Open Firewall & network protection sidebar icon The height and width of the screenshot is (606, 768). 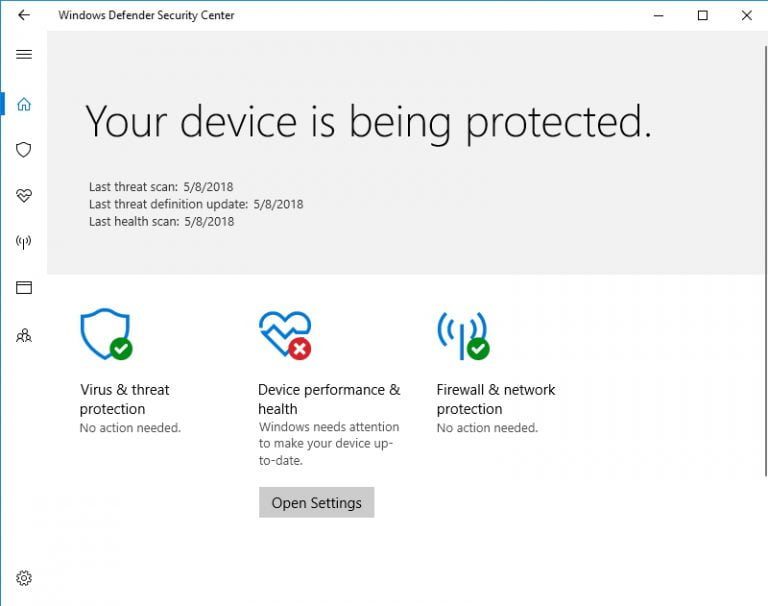point(24,242)
